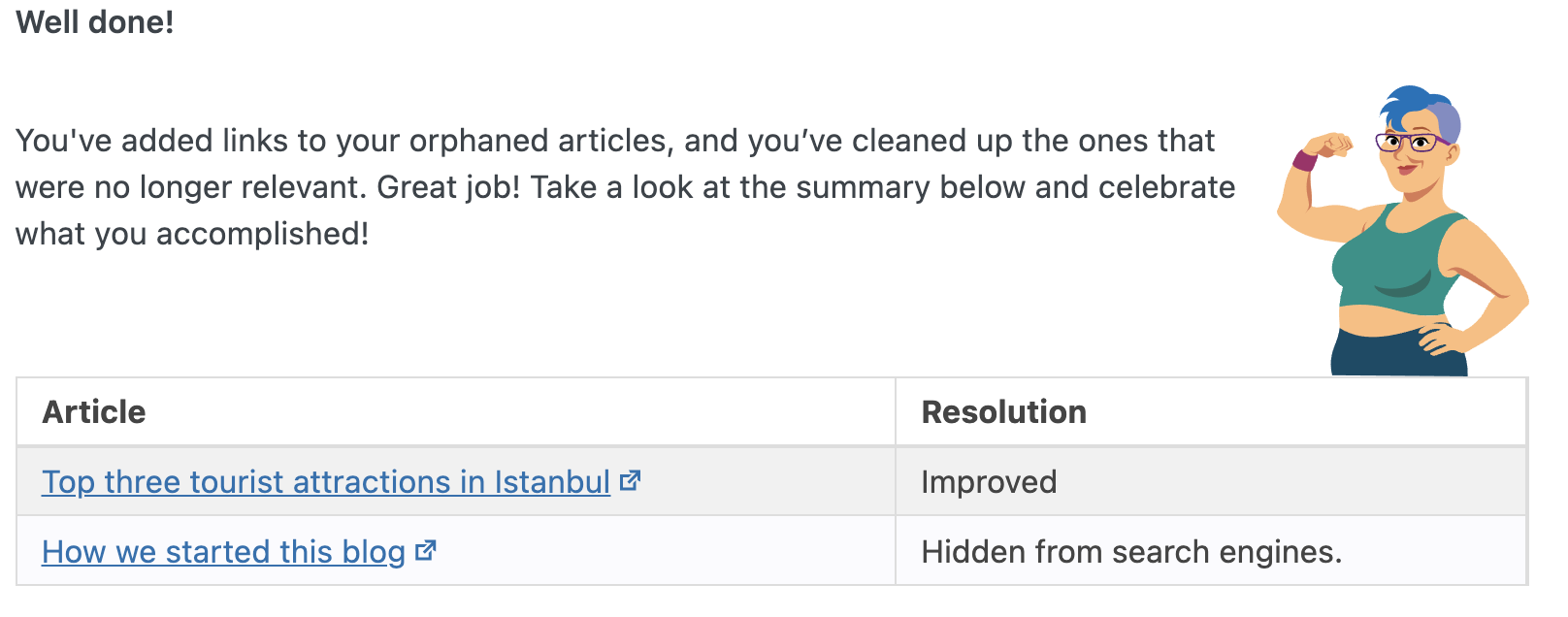Click the words 'orphaned articles' in the paragraph
This screenshot has width=1568, height=617.
tap(539, 141)
